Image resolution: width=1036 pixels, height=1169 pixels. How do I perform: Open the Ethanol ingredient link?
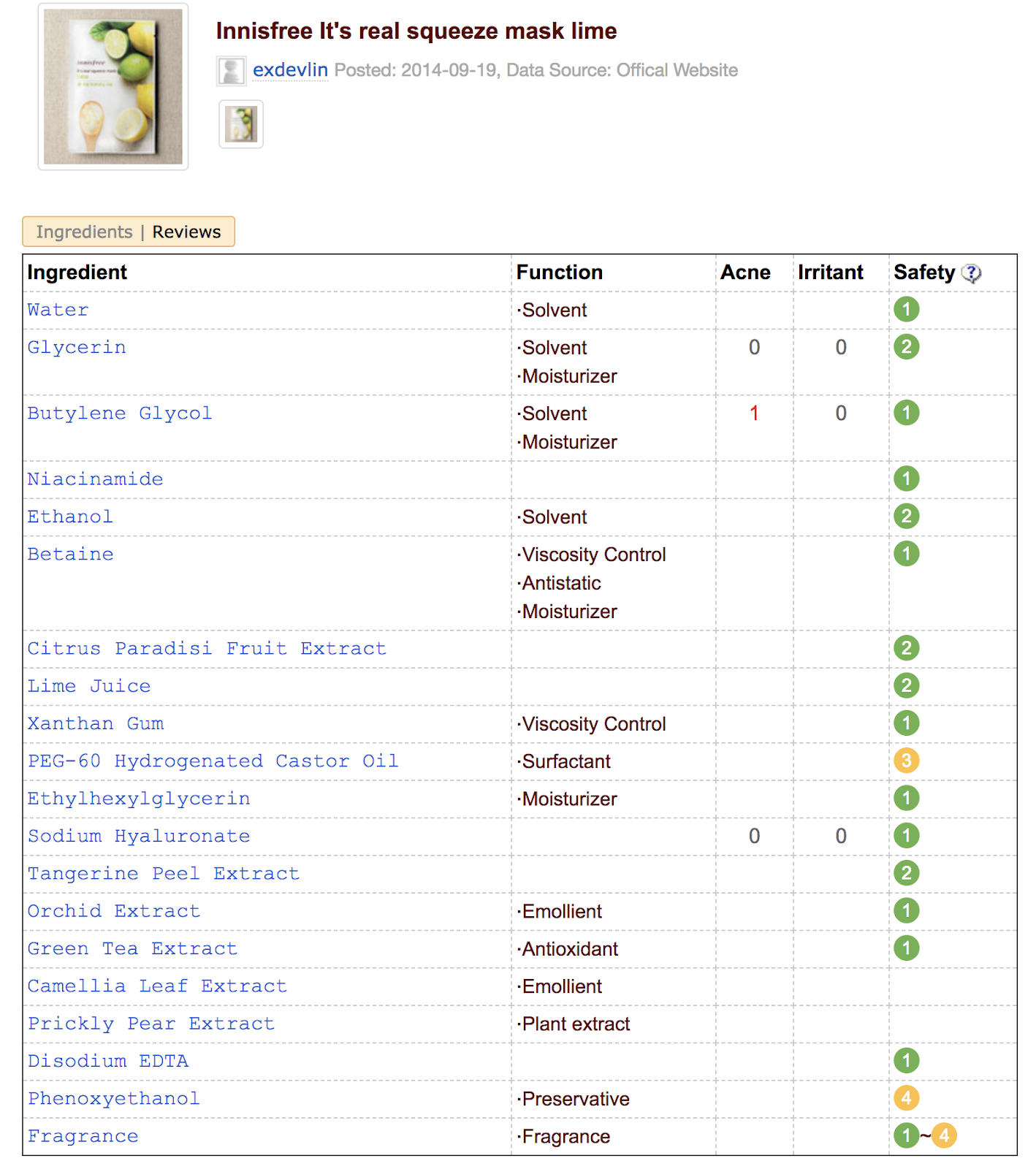[x=70, y=517]
